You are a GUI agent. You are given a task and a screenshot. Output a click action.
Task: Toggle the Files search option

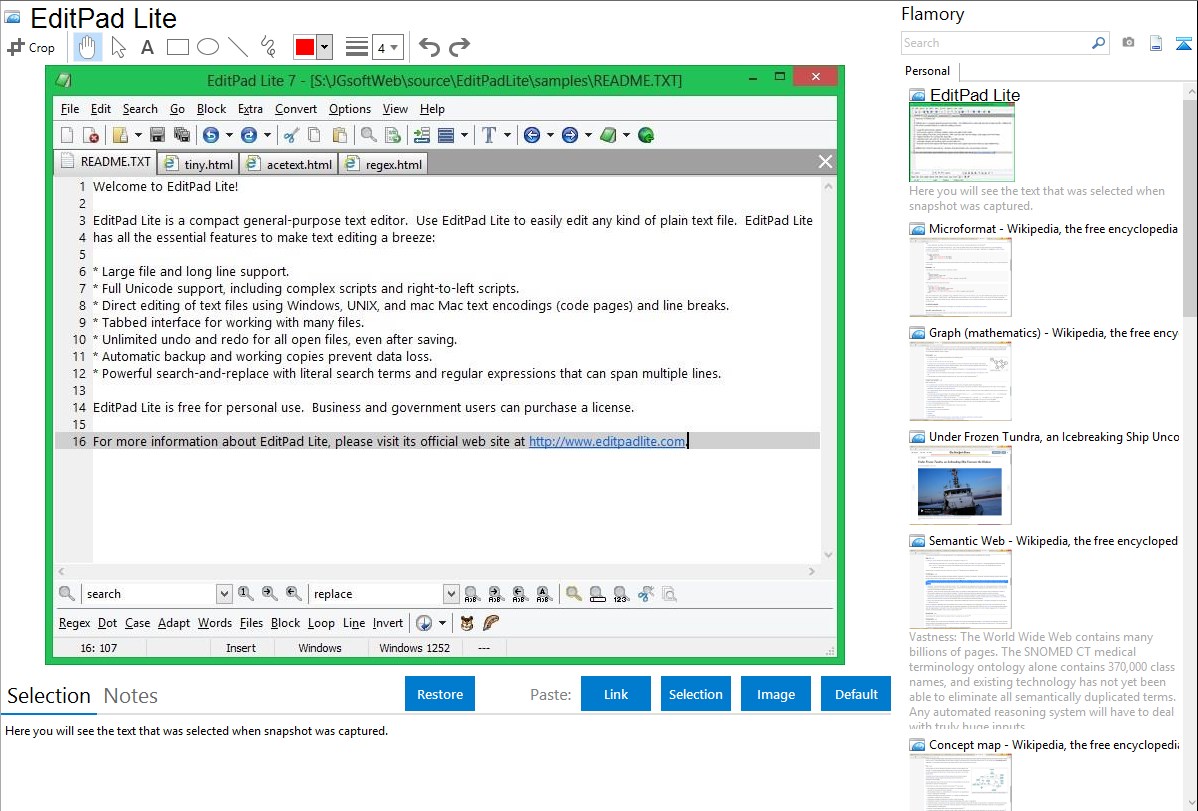[x=251, y=623]
